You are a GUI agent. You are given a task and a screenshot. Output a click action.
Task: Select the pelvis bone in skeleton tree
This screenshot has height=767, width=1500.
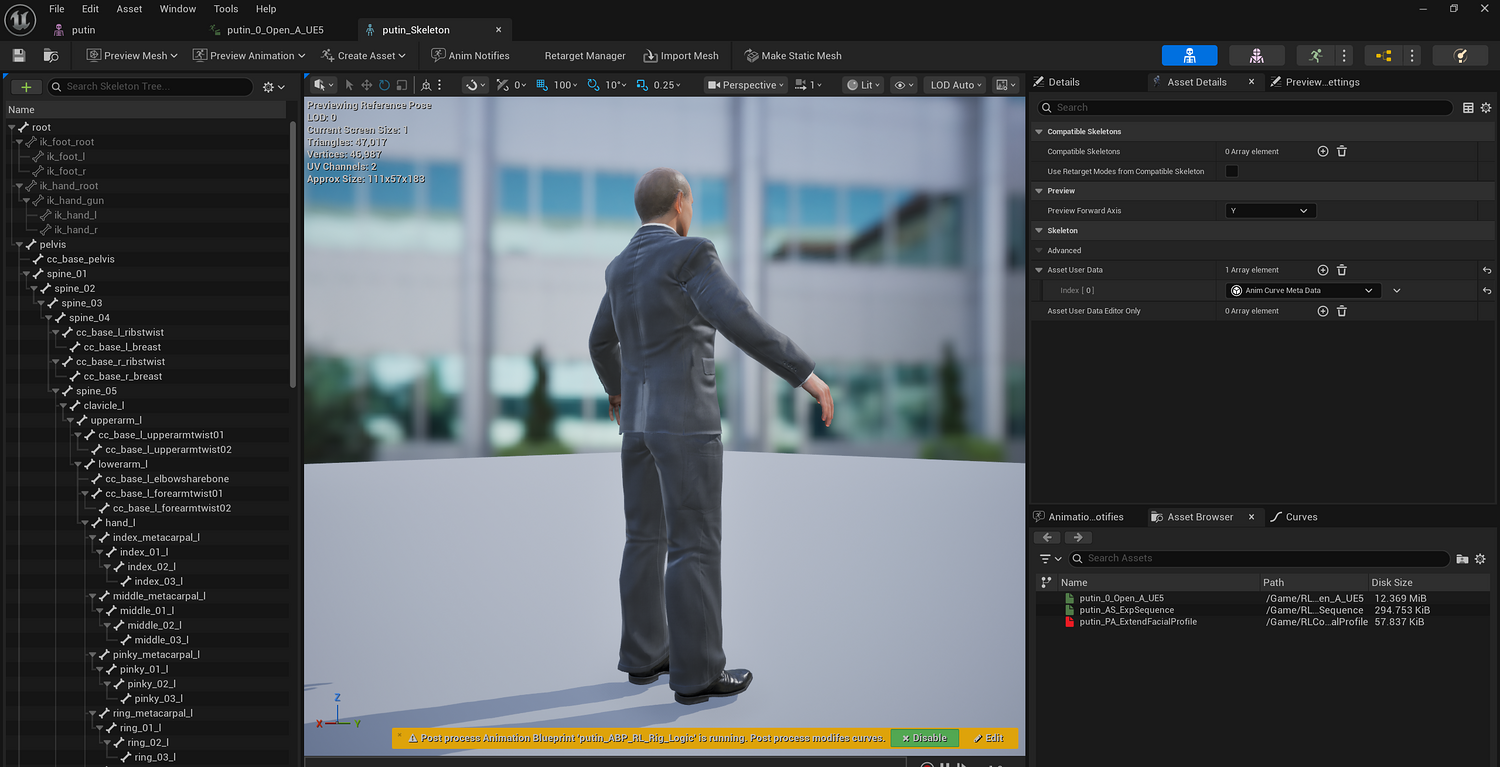pos(53,245)
